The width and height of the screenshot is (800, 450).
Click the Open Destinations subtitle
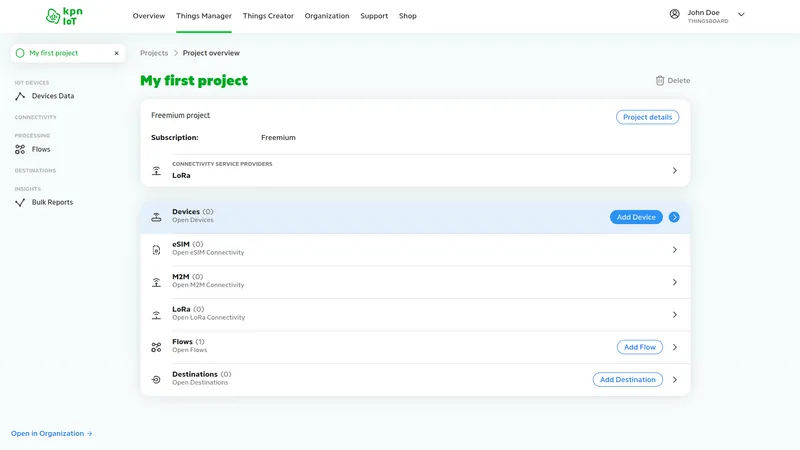pos(200,383)
